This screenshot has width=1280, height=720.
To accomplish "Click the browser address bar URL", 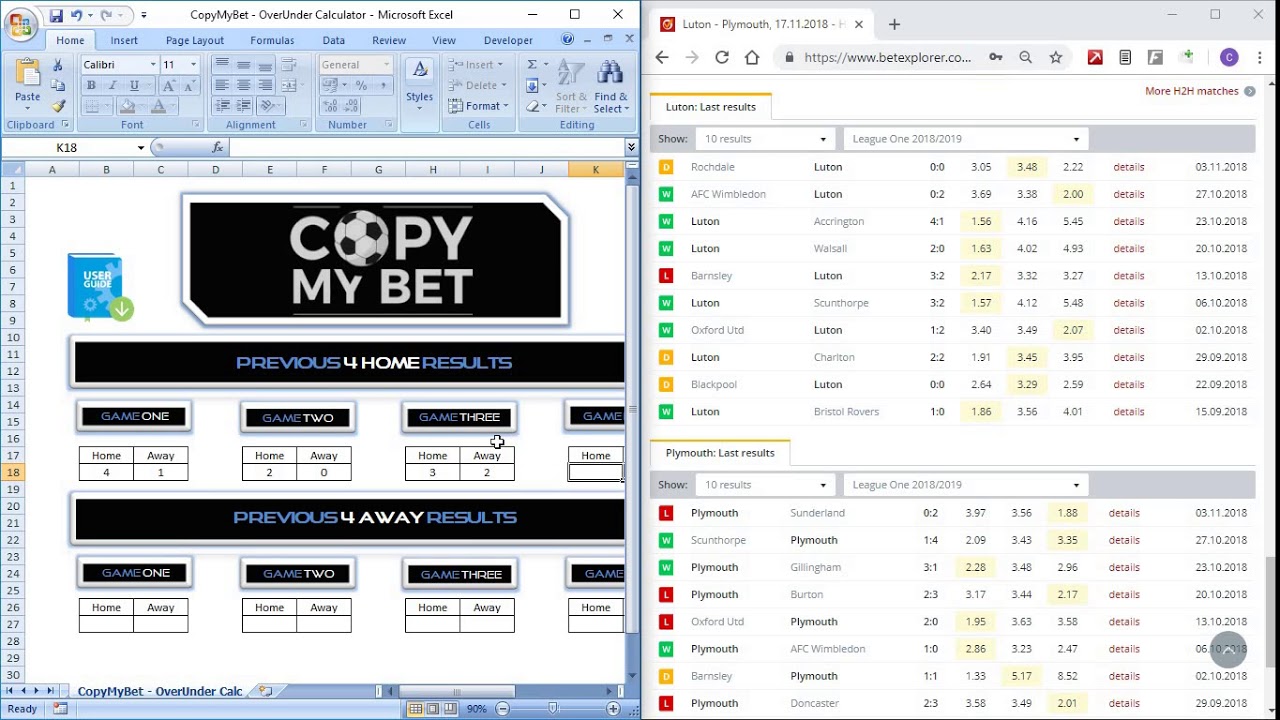I will click(x=887, y=58).
